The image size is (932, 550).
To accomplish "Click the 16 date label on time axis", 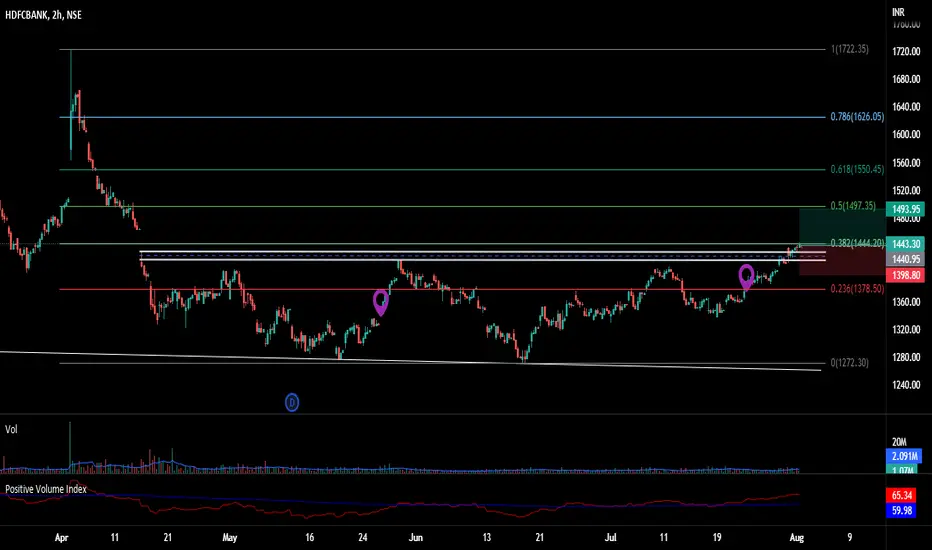I will 310,538.
